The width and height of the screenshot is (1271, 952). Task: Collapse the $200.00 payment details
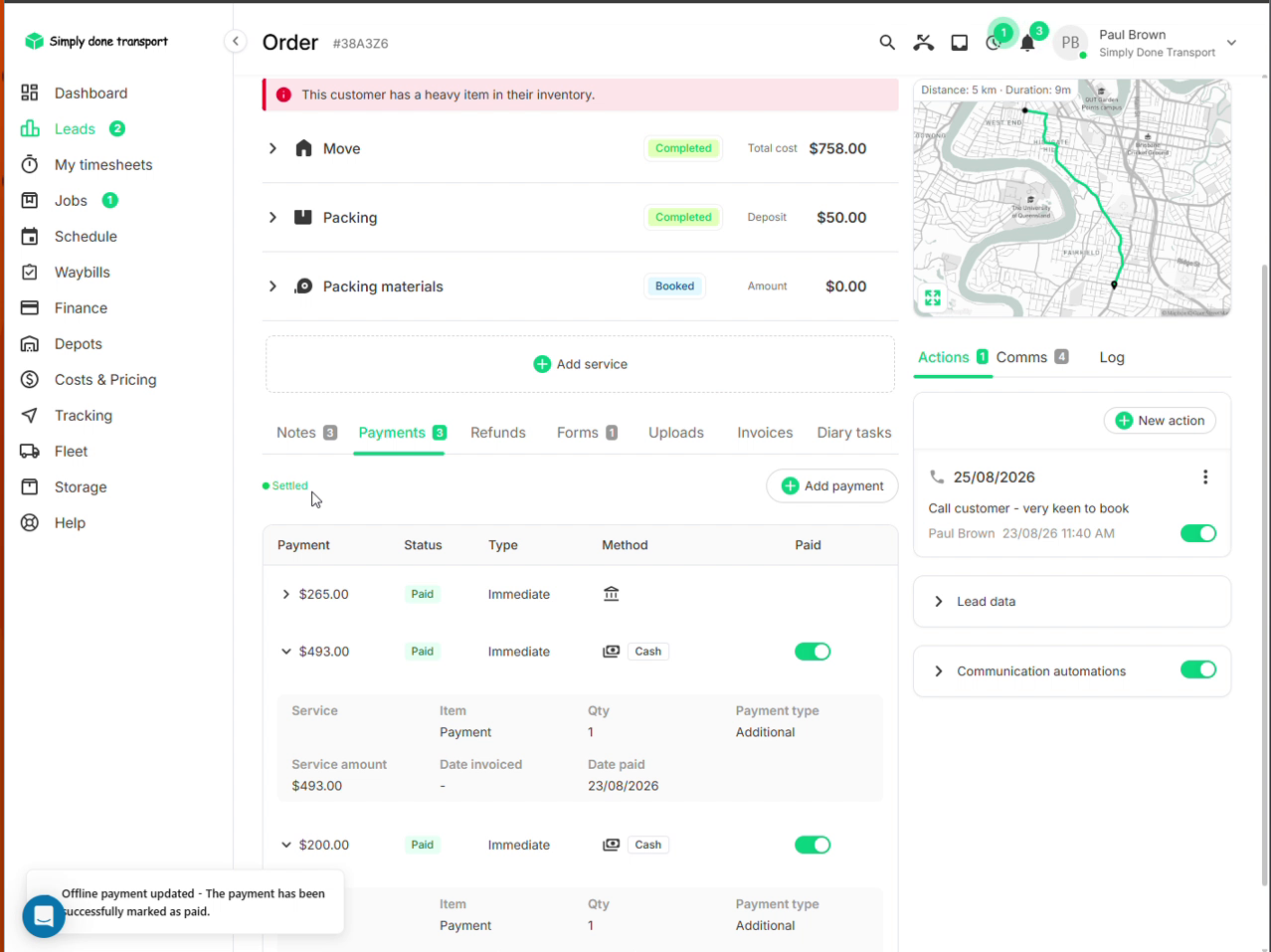coord(286,845)
